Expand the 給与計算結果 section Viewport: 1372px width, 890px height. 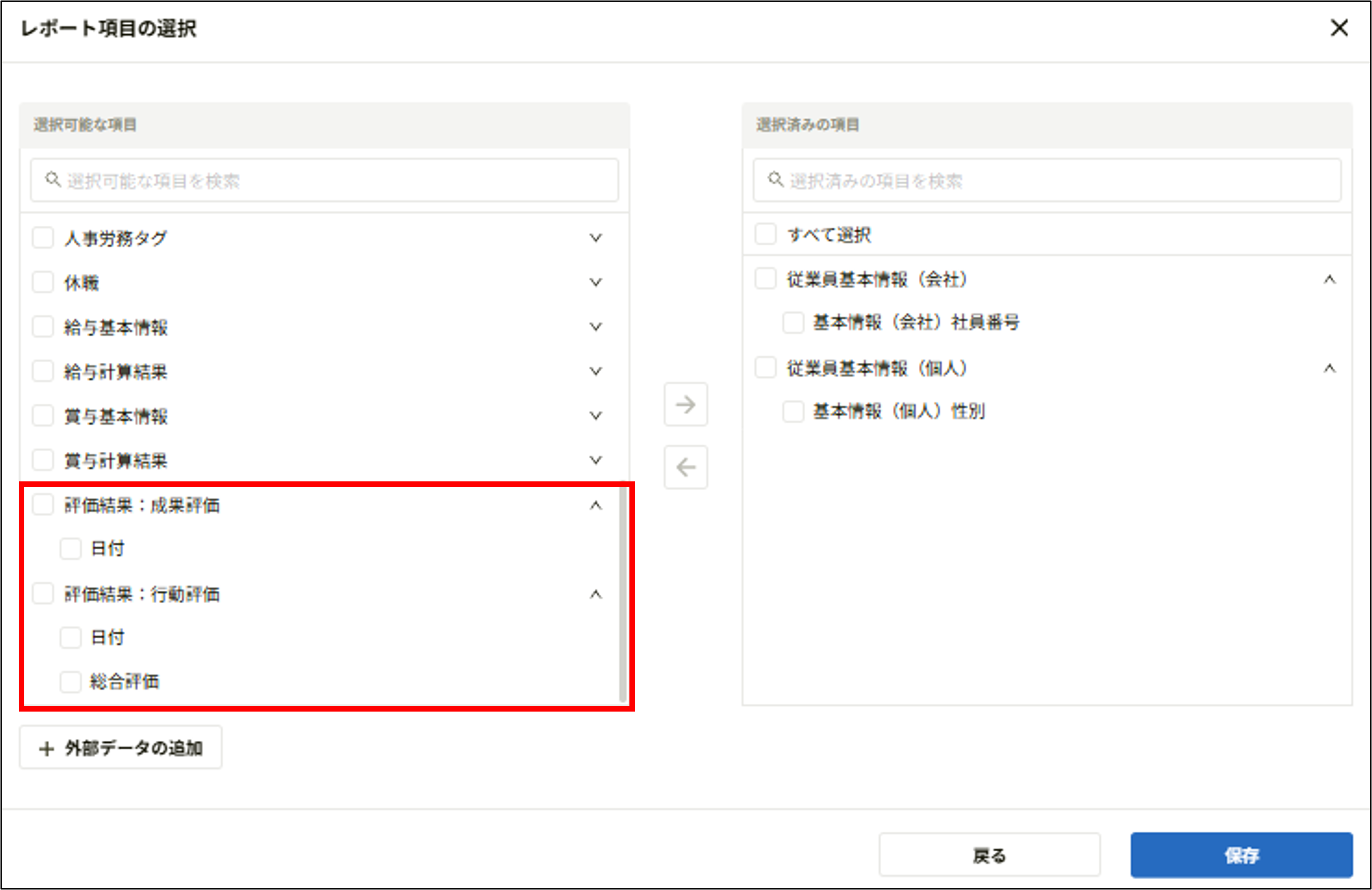point(596,371)
